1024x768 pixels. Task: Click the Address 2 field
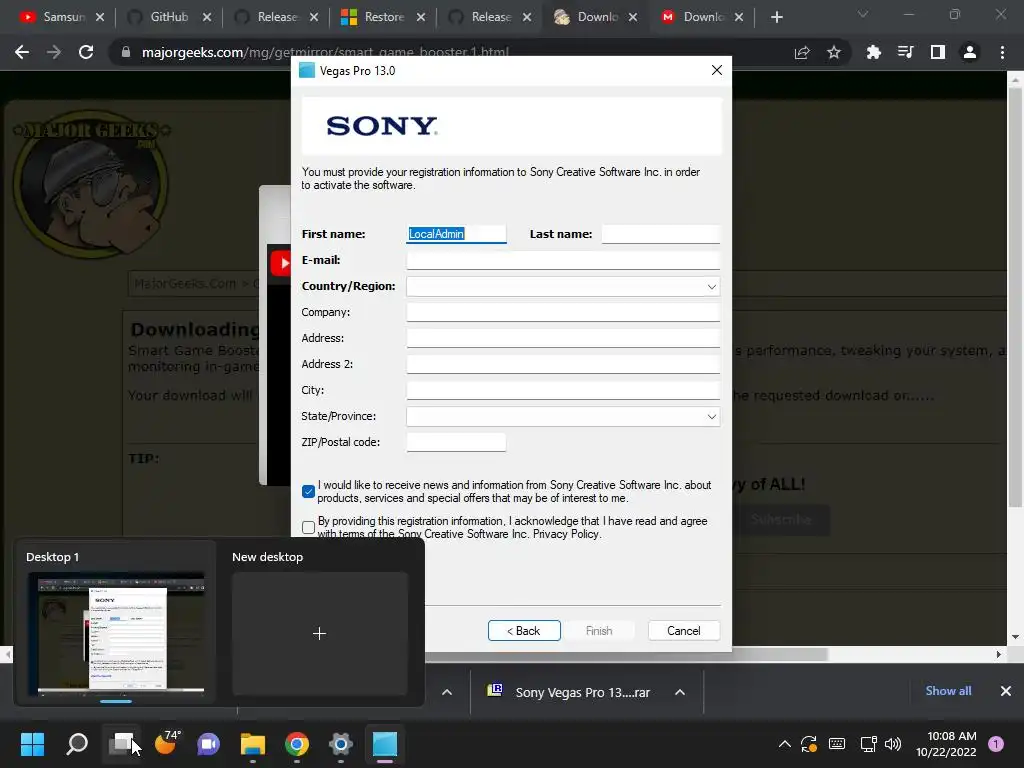[x=563, y=364]
